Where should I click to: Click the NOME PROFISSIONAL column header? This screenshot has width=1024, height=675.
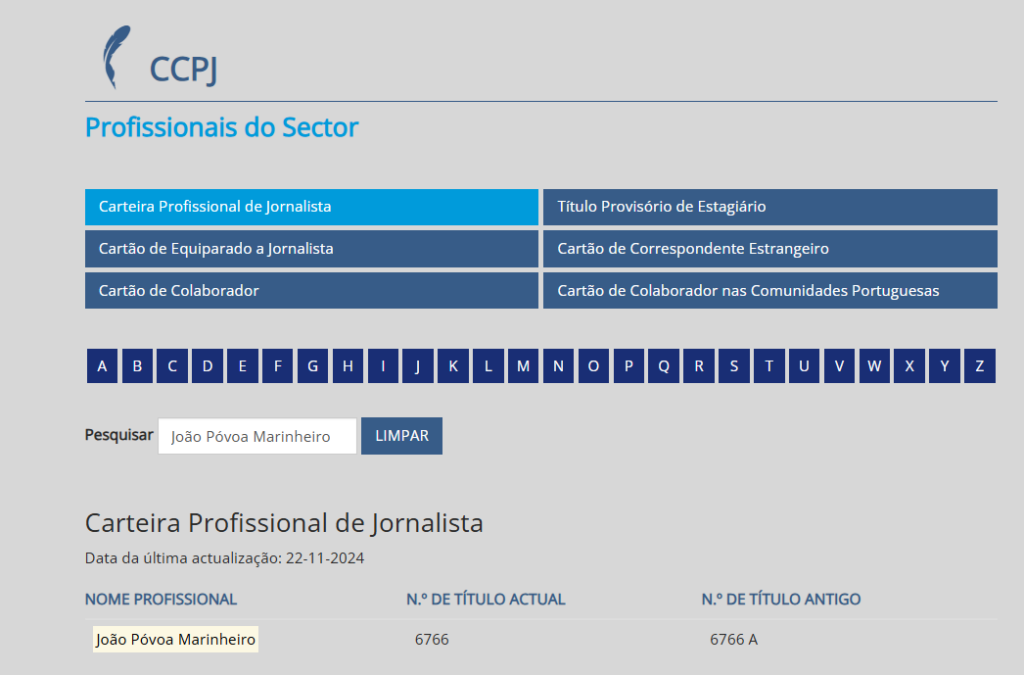161,599
